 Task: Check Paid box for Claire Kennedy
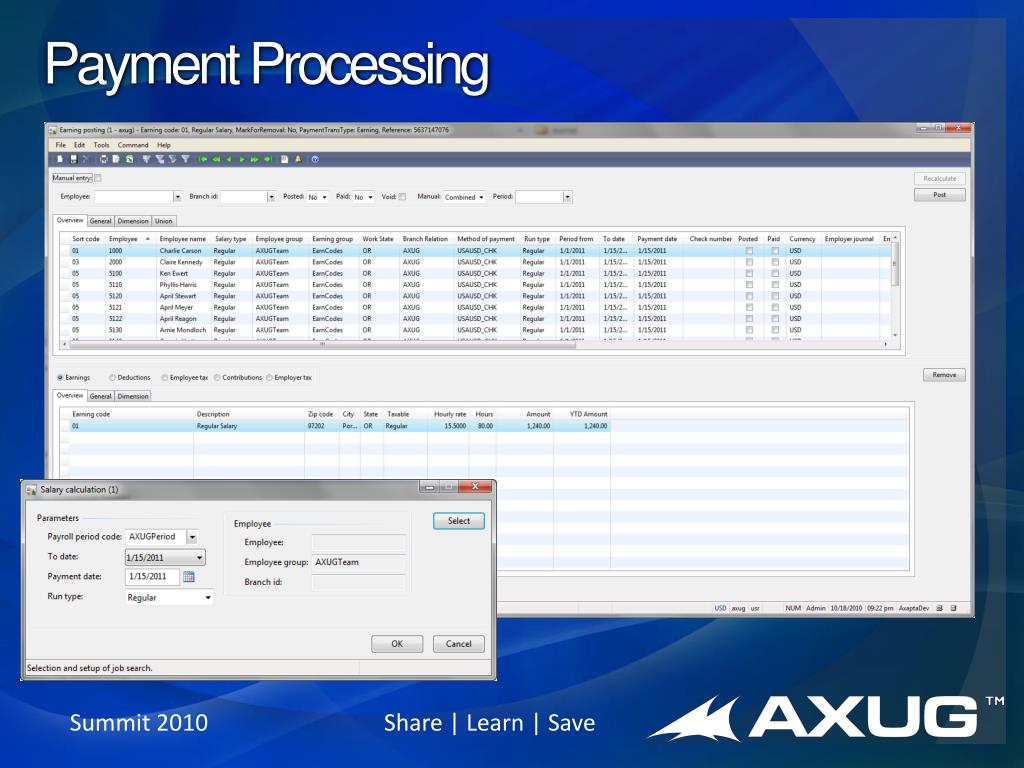point(775,262)
